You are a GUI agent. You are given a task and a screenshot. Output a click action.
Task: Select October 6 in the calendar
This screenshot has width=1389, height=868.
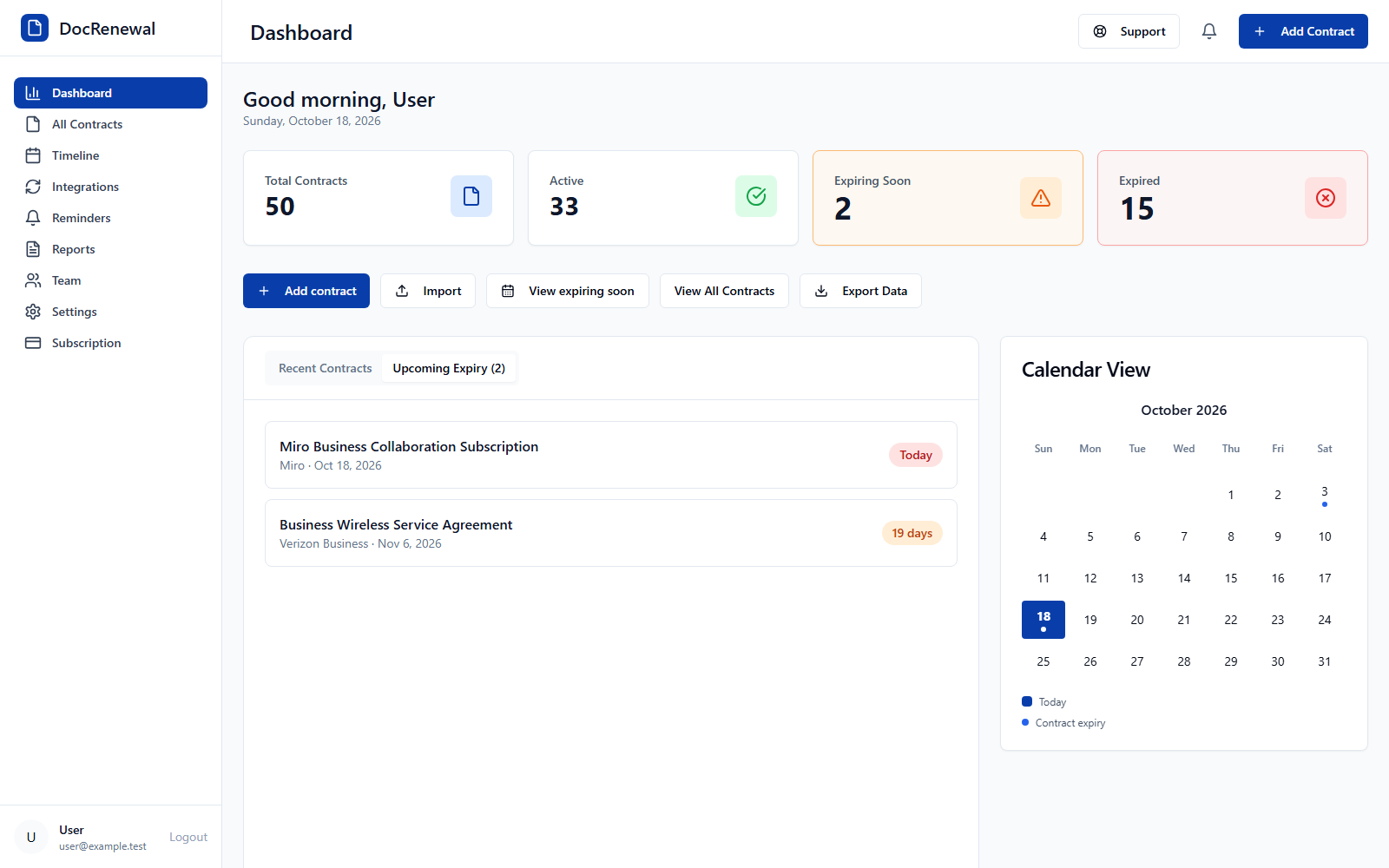click(1137, 536)
